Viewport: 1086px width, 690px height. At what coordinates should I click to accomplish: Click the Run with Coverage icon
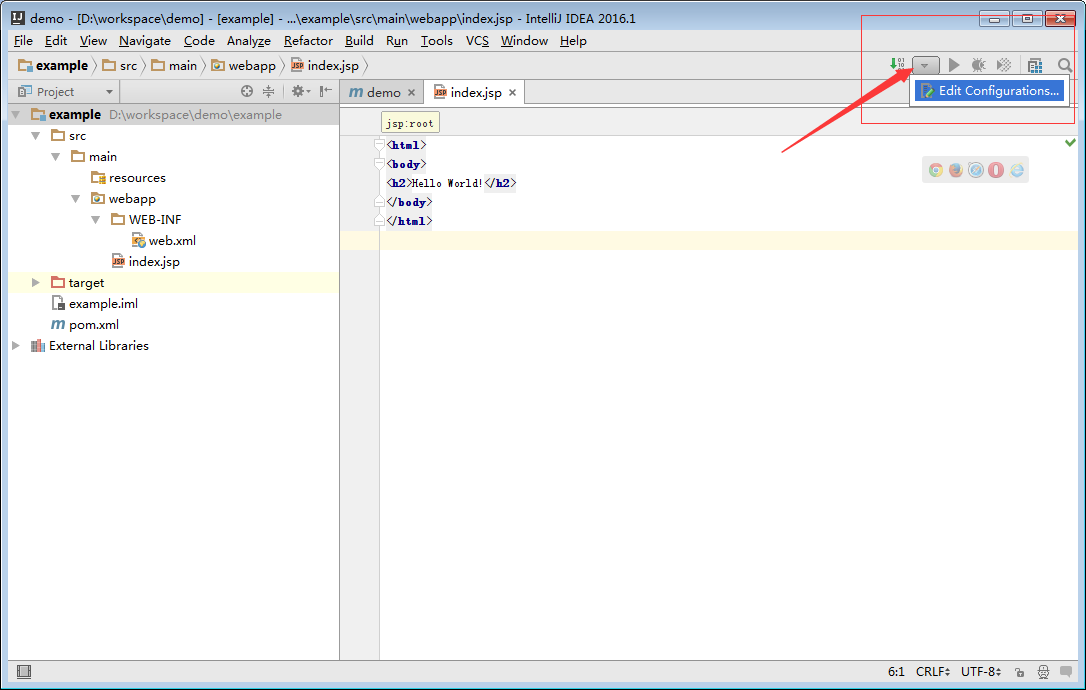pos(1004,65)
